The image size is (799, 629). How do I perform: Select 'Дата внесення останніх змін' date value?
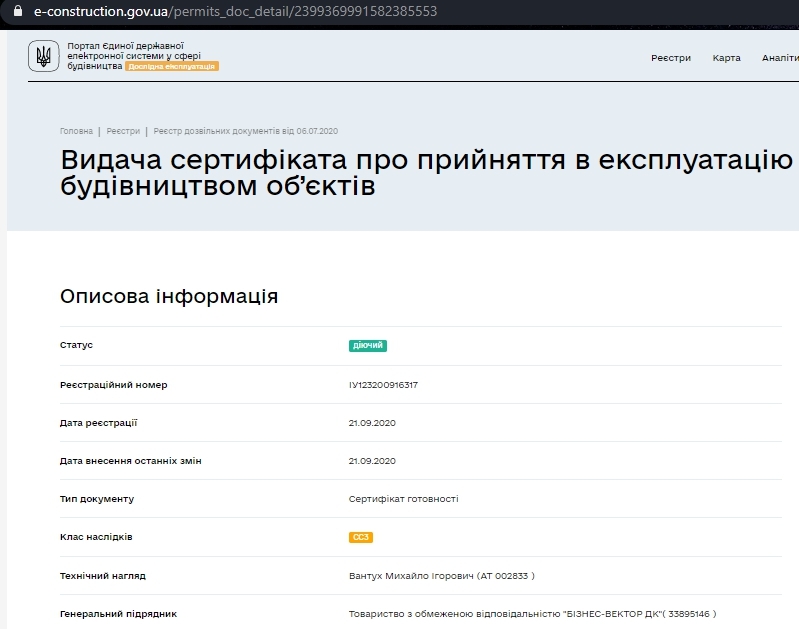(372, 461)
